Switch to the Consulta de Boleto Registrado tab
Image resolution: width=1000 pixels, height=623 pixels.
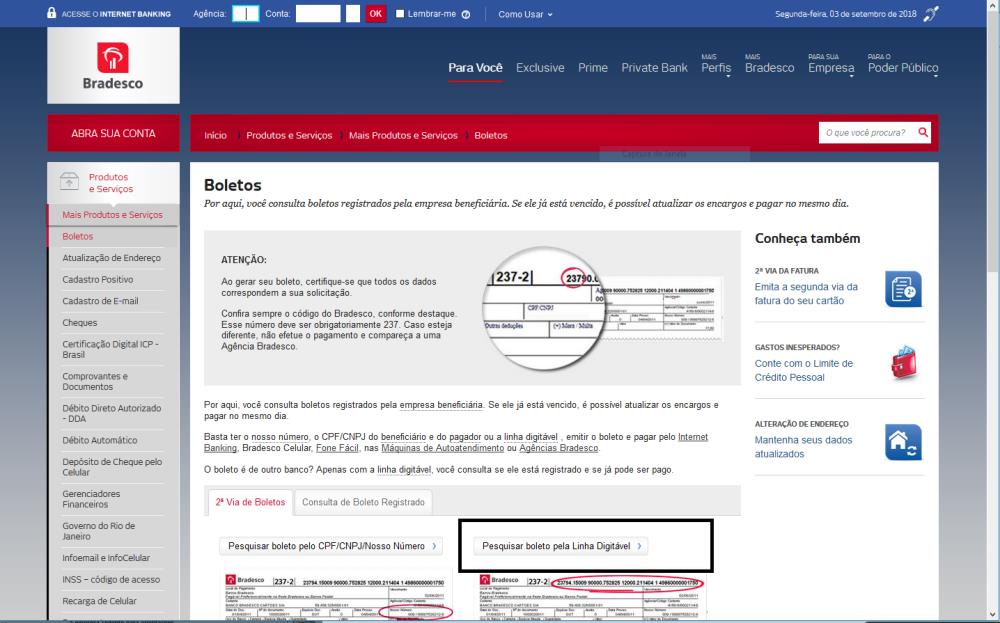pyautogui.click(x=363, y=502)
